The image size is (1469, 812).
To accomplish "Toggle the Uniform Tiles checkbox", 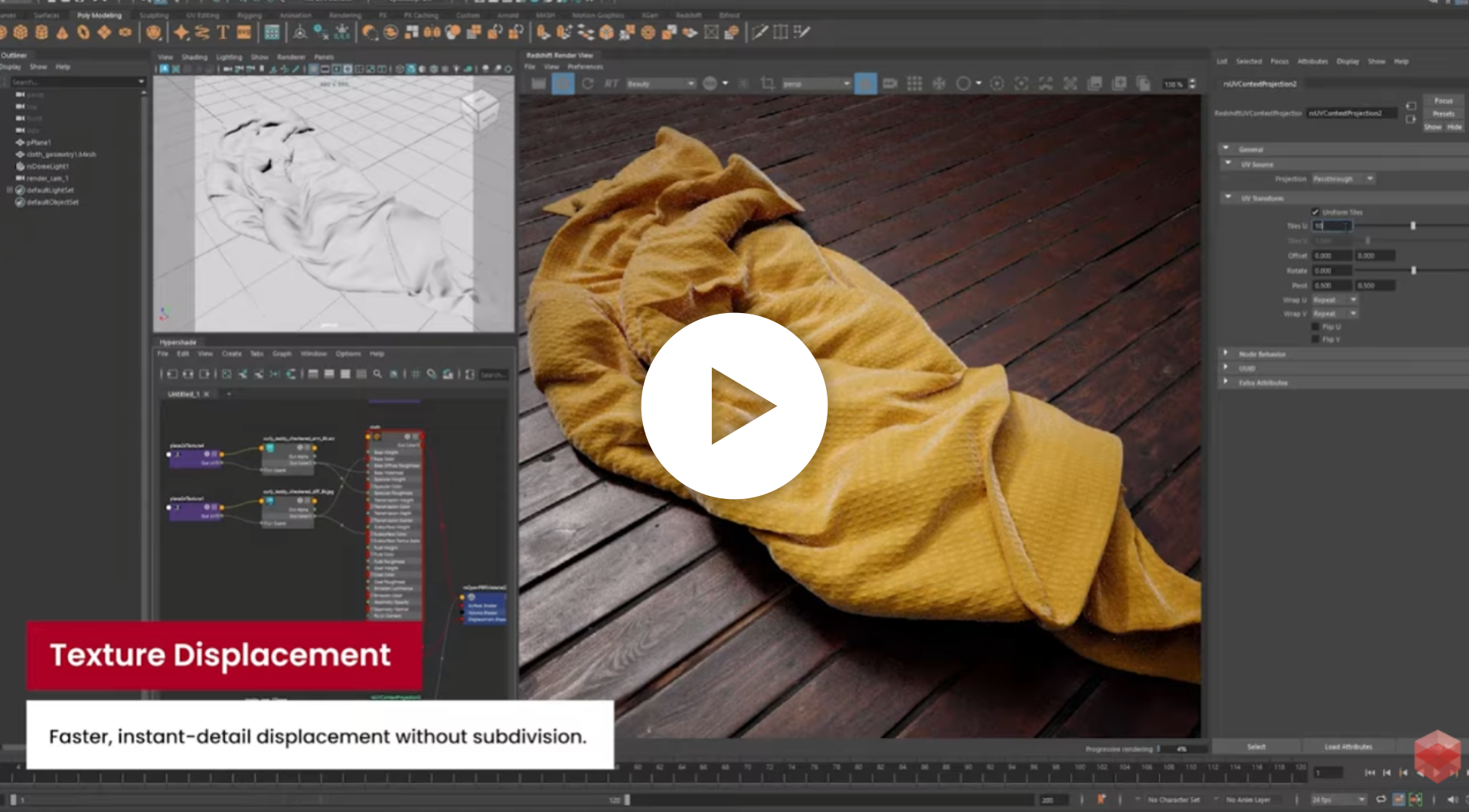I will click(x=1315, y=212).
